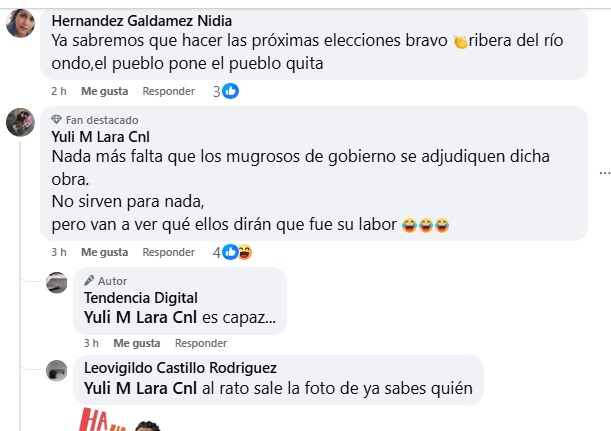Screen dimensions: 611x431
Task: Click Leovigildo Castillo Rodriguez's avatar
Action: point(57,370)
